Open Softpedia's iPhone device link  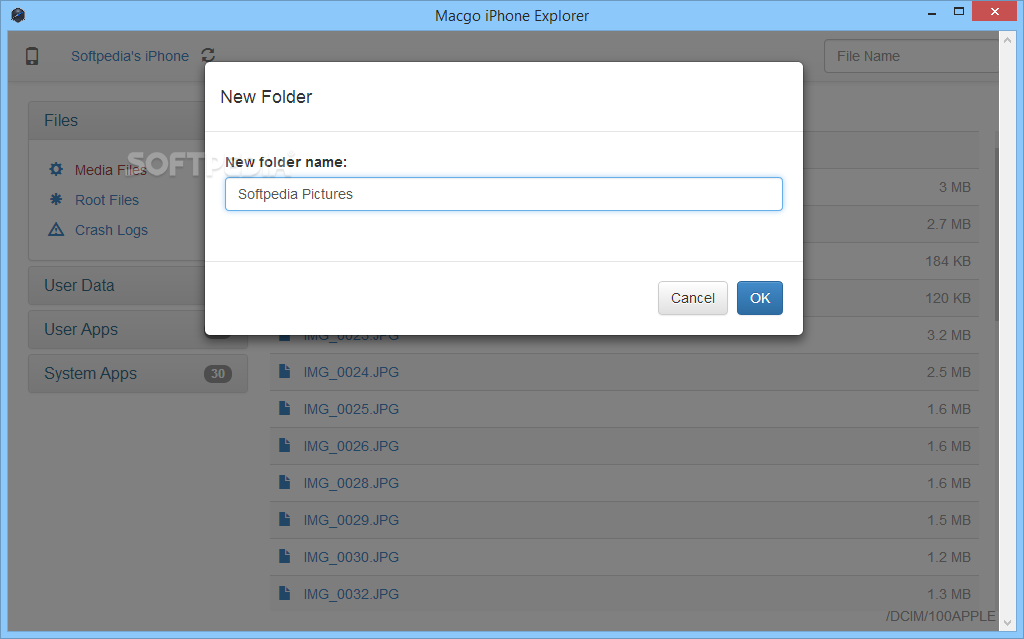pyautogui.click(x=130, y=56)
